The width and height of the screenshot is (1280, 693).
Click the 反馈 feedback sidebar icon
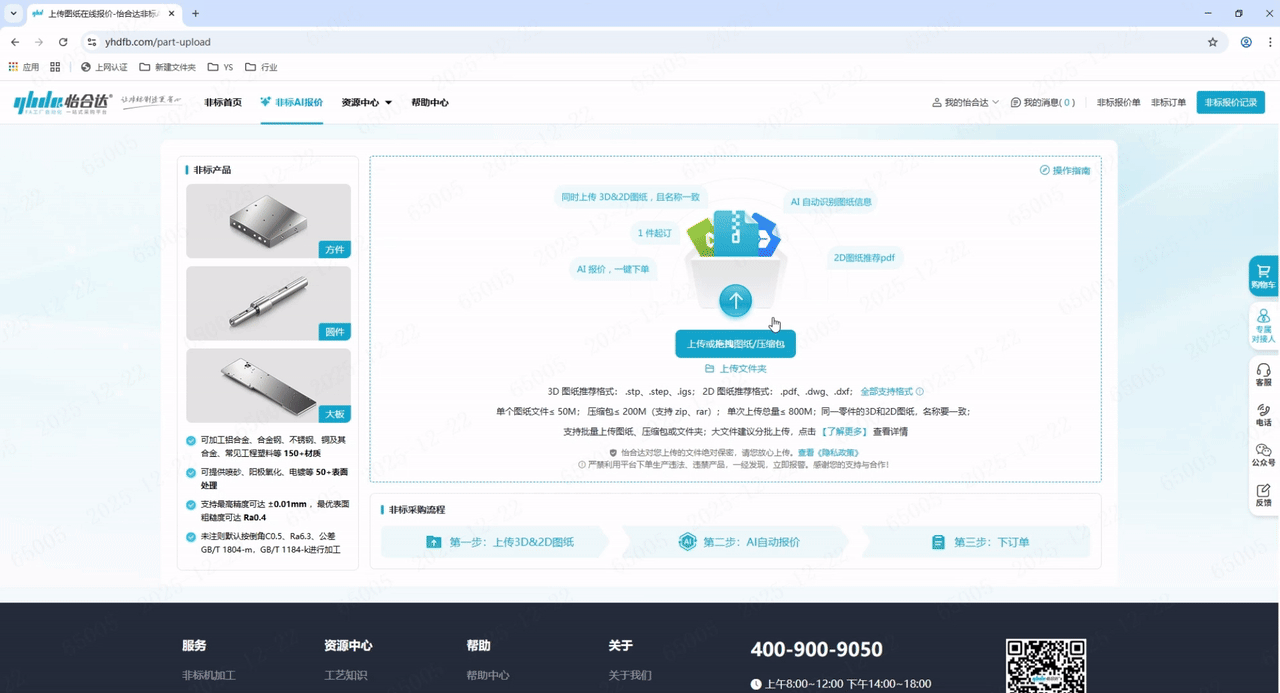1263,495
